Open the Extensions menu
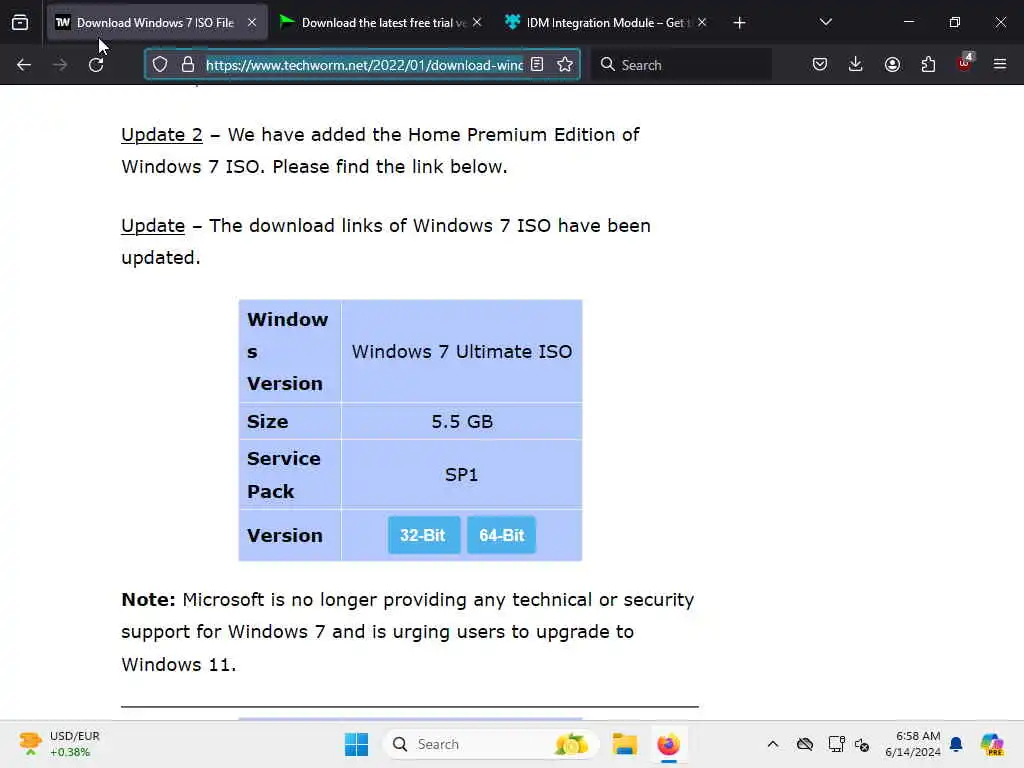Screen dimensions: 1024x768 click(928, 64)
